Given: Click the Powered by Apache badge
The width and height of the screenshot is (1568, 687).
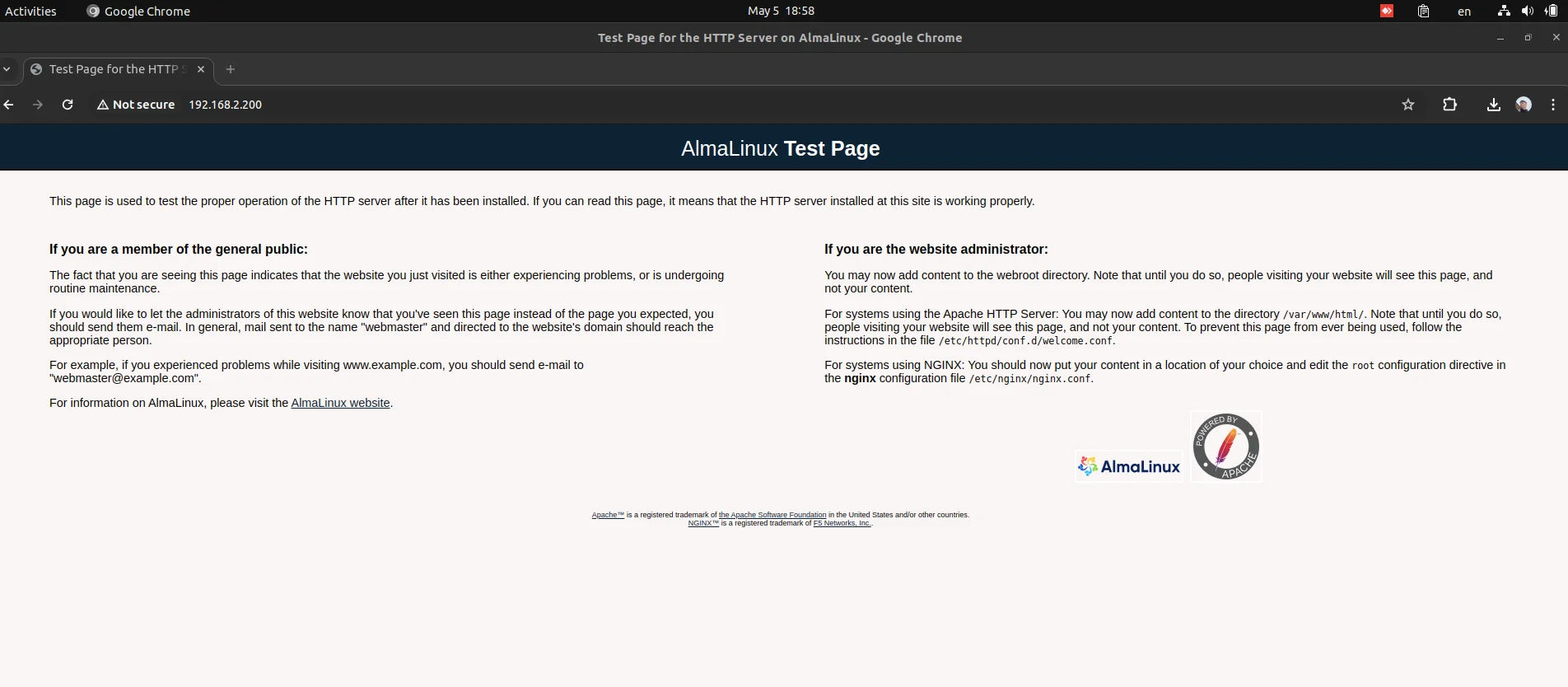Looking at the screenshot, I should (x=1226, y=446).
